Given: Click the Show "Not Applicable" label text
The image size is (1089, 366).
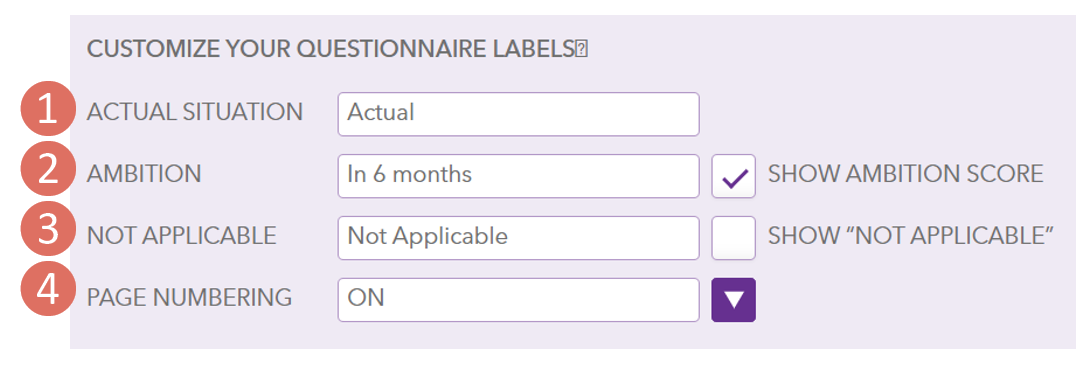Looking at the screenshot, I should [x=911, y=235].
